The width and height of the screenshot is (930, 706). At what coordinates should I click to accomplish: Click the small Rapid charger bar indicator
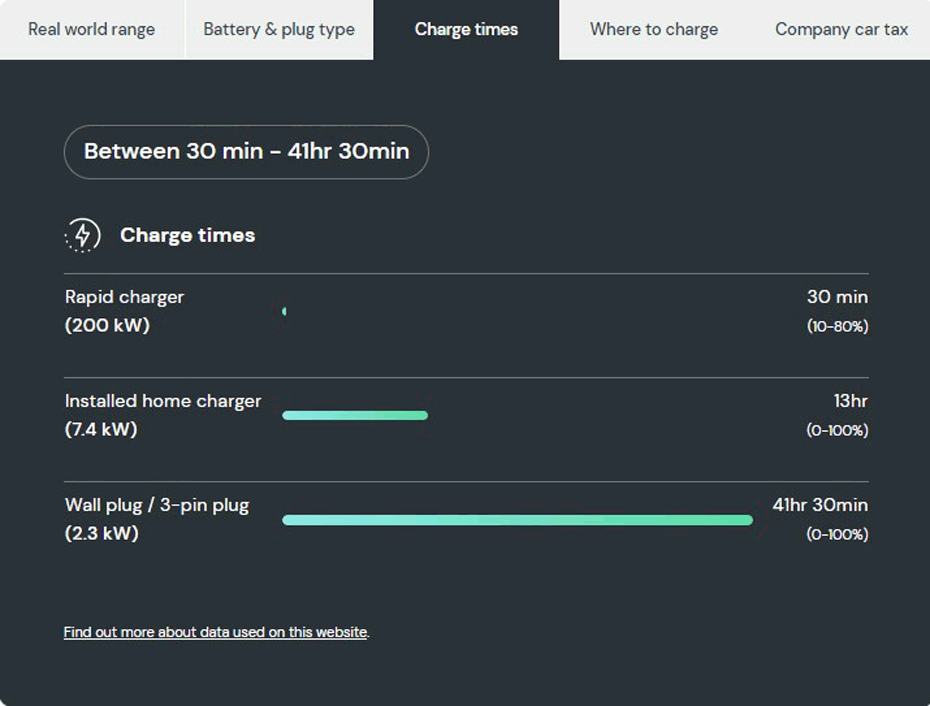(285, 311)
